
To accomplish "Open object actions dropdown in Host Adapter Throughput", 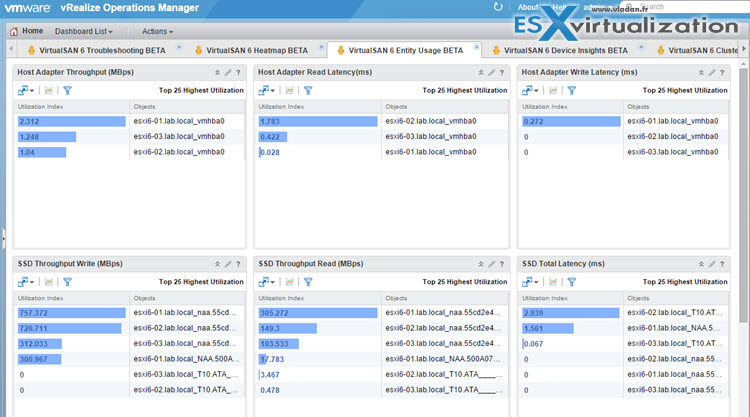I will pos(26,90).
